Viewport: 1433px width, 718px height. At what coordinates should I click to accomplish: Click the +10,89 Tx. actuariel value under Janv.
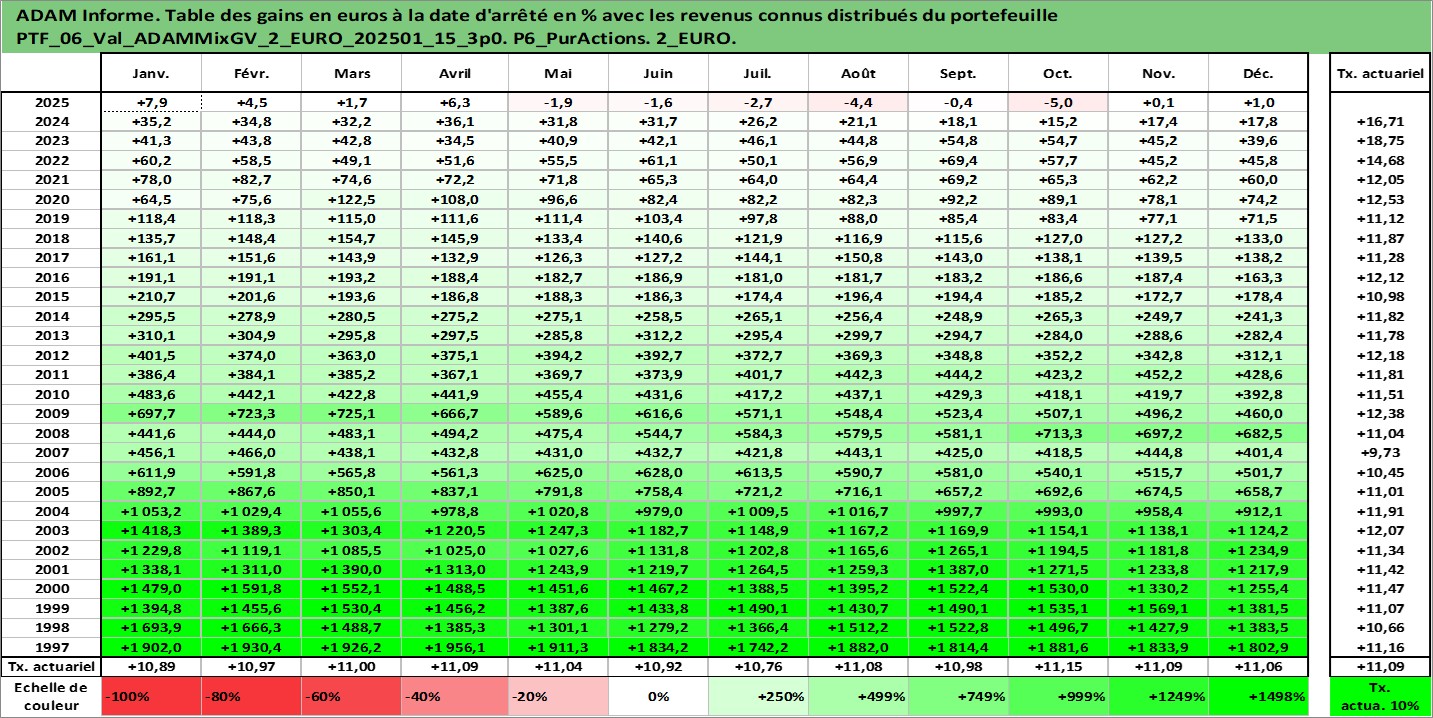point(151,665)
